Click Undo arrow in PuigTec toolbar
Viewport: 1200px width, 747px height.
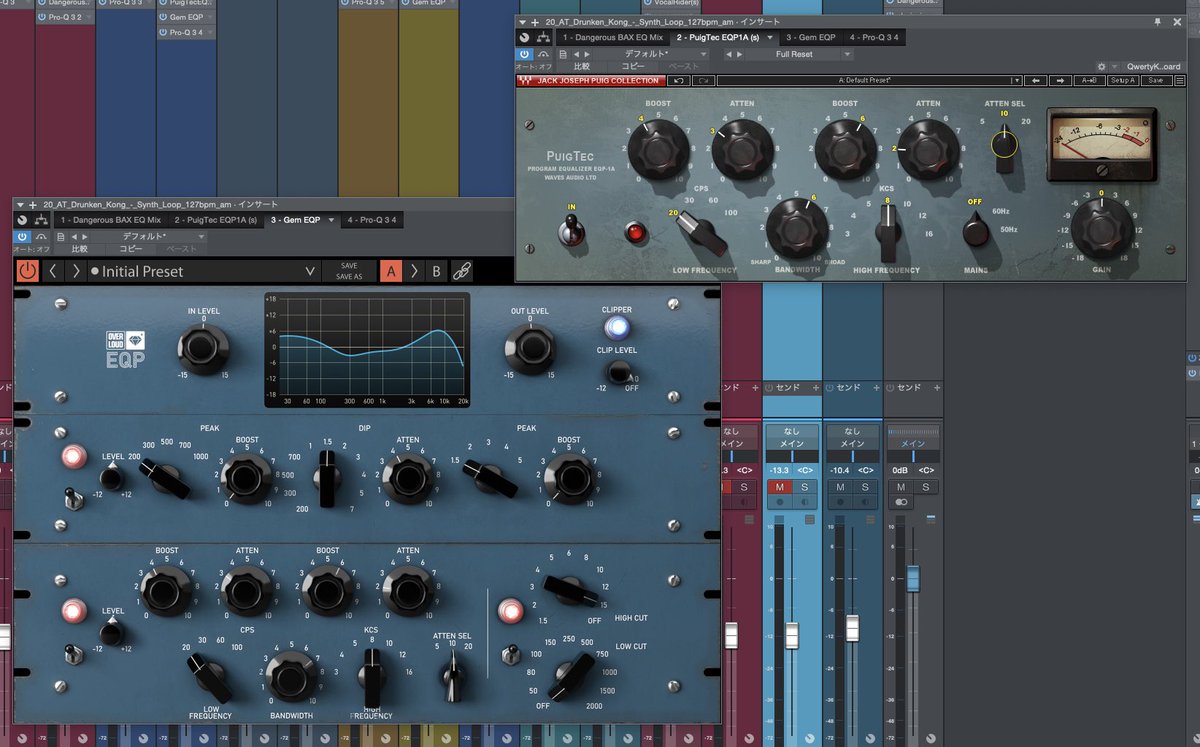pos(679,80)
